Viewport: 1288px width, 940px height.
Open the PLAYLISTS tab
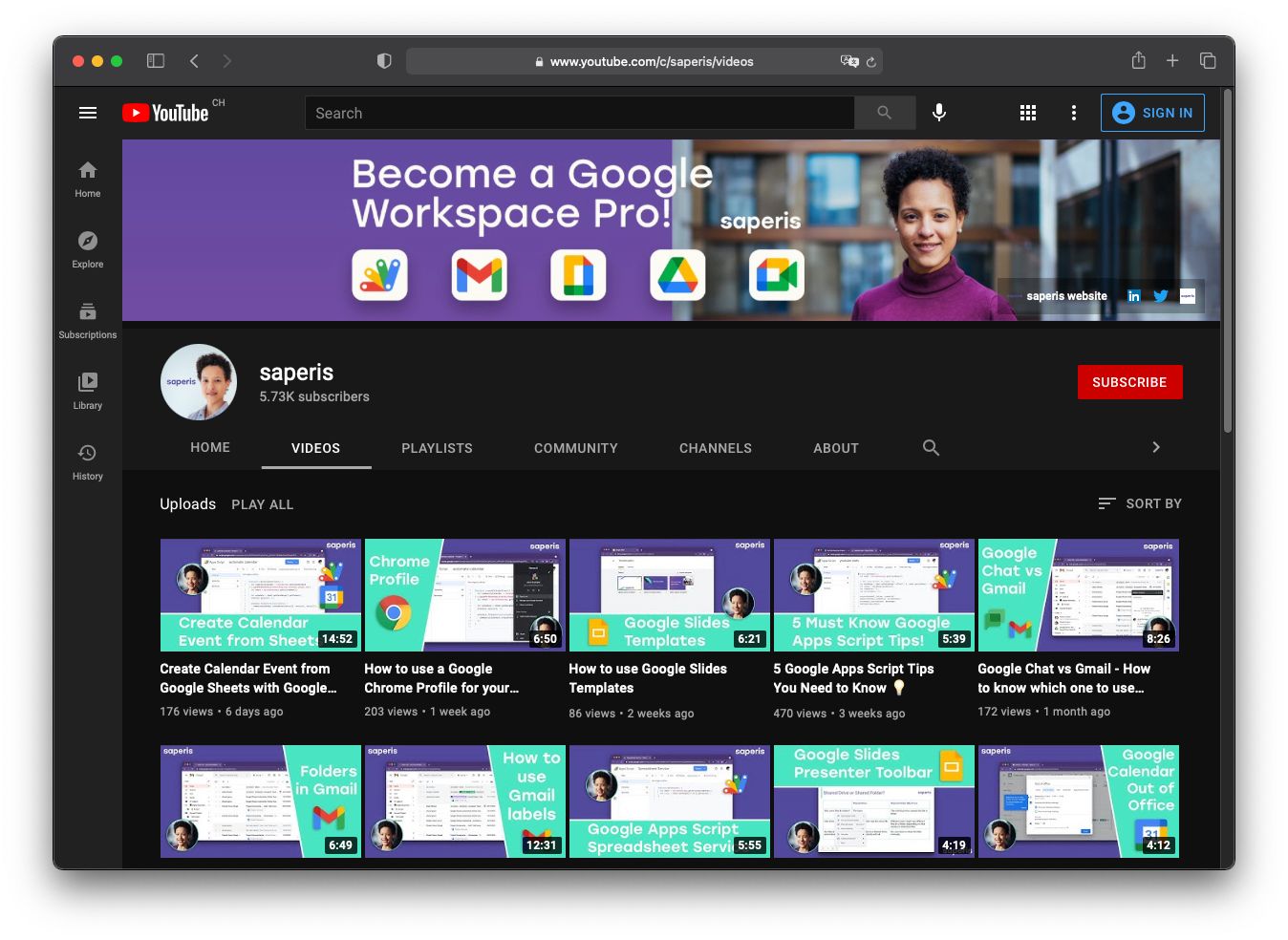[x=437, y=448]
